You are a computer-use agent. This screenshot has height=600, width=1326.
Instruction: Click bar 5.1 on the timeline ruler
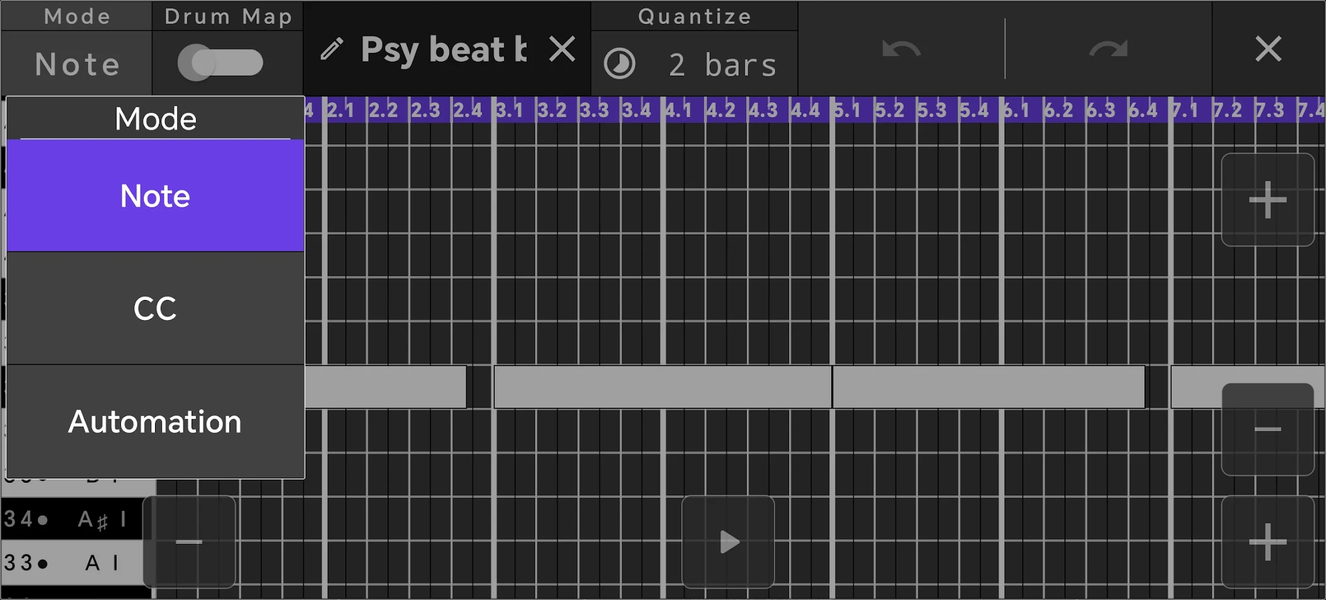pos(849,110)
